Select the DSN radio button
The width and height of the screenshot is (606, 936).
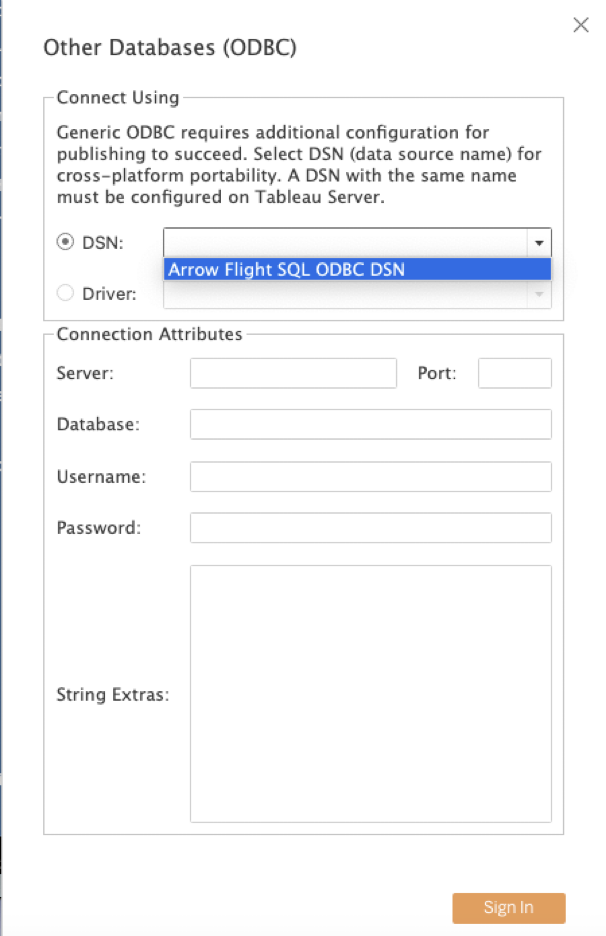tap(65, 242)
